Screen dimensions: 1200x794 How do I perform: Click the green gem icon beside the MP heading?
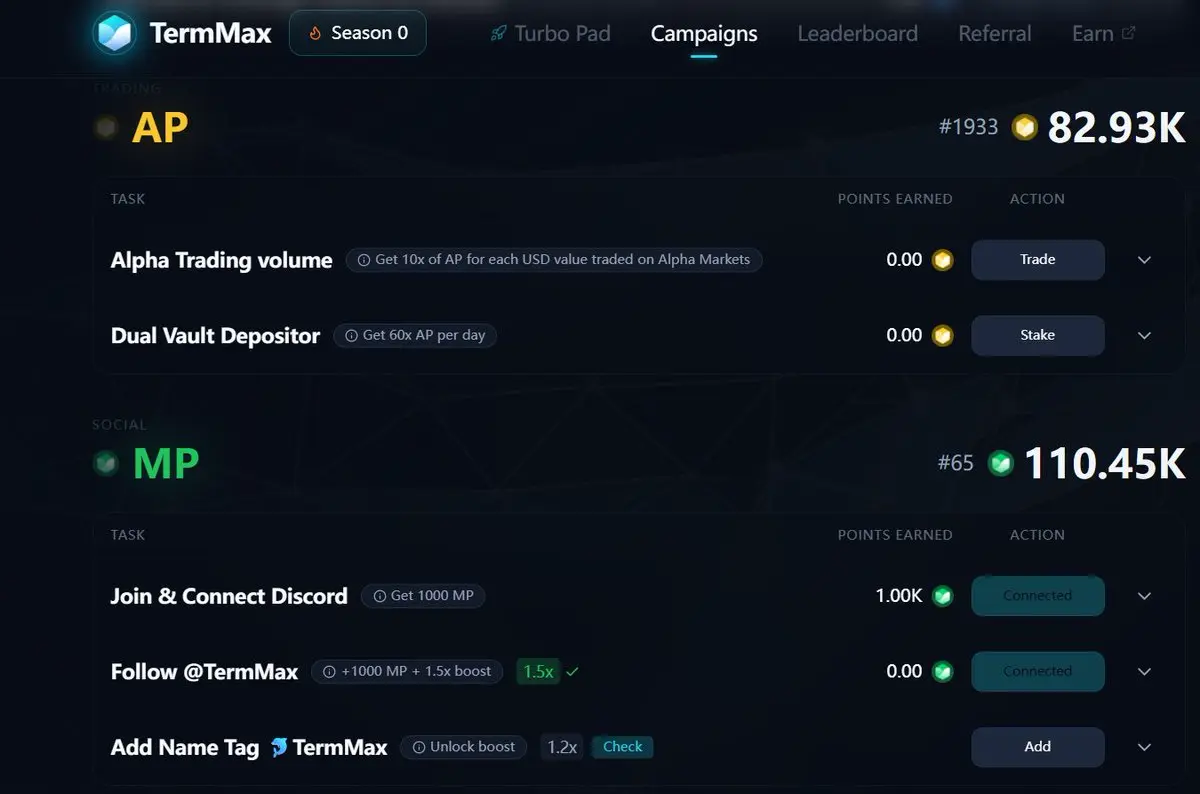tap(105, 464)
